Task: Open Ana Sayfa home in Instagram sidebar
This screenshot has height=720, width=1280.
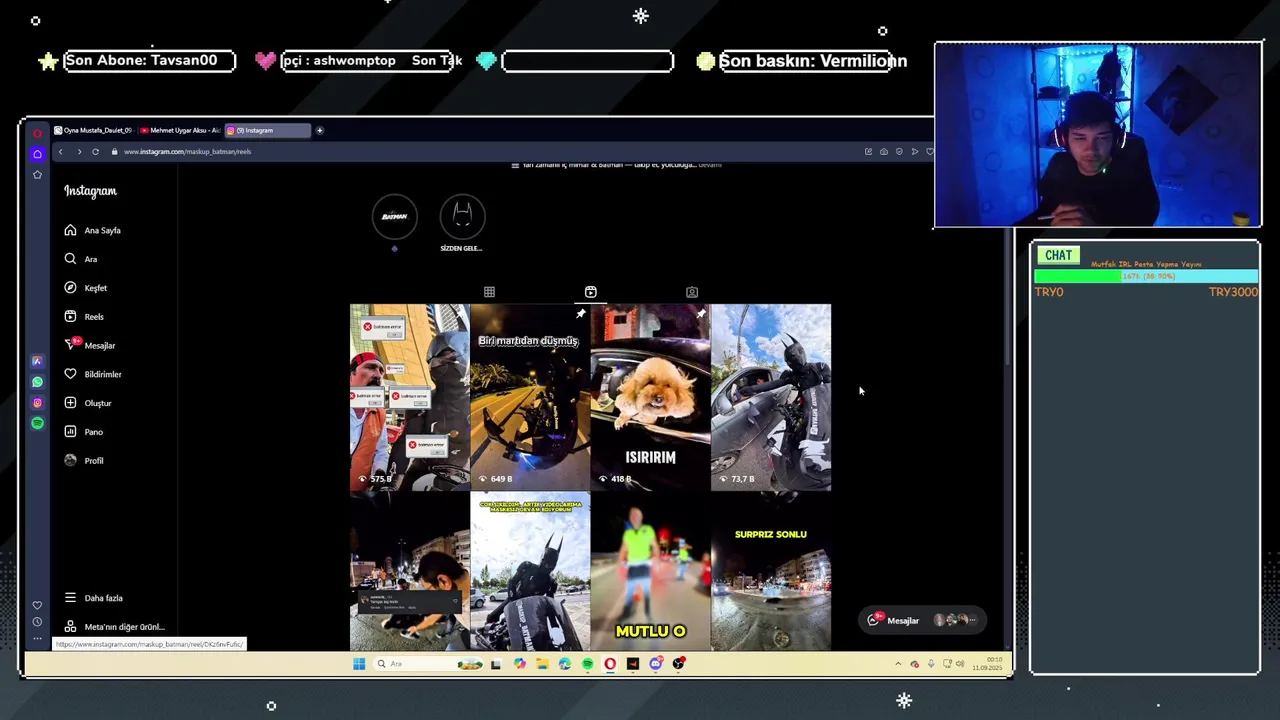Action: pyautogui.click(x=92, y=230)
